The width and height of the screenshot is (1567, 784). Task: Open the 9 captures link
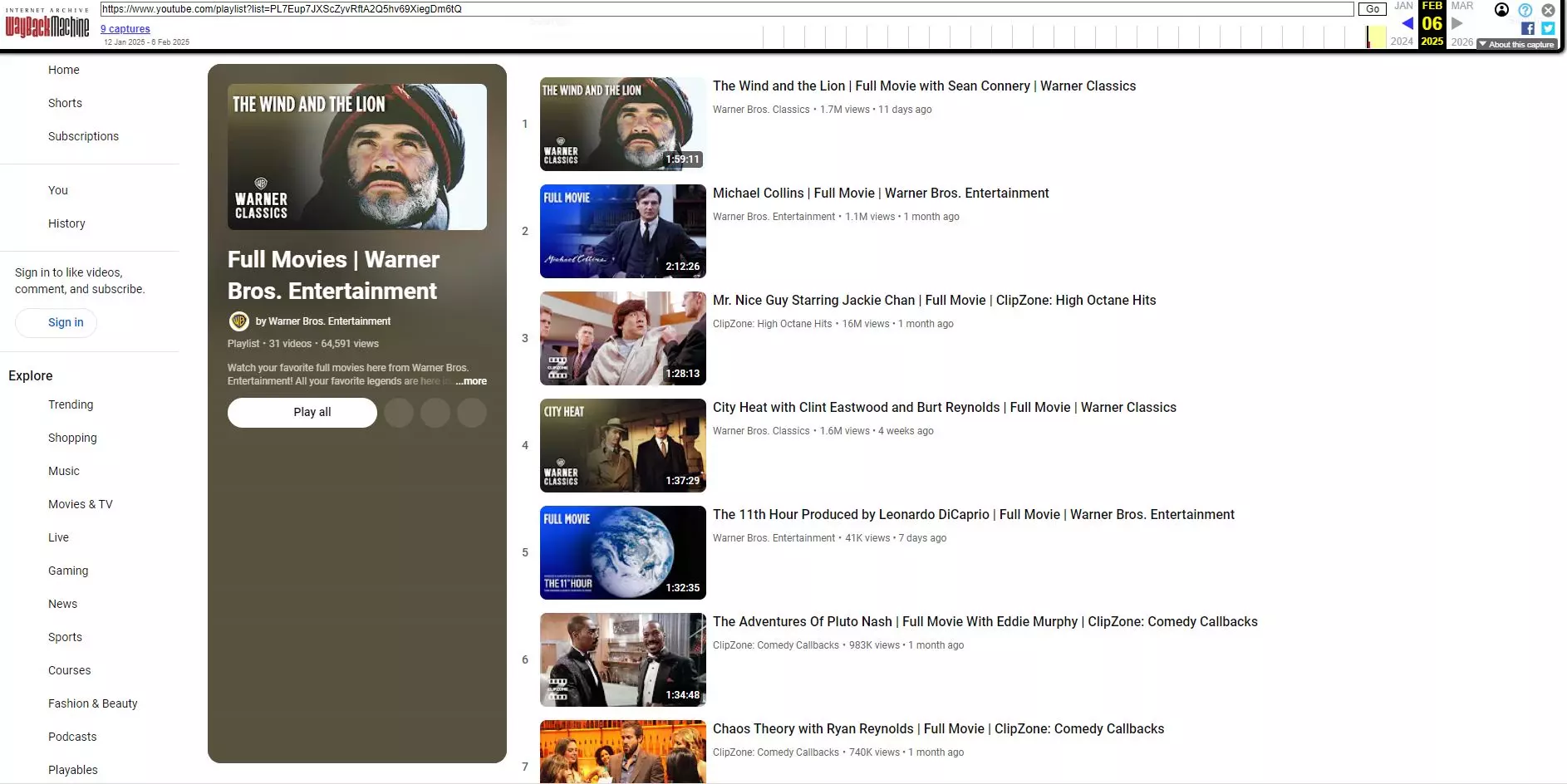pos(125,29)
